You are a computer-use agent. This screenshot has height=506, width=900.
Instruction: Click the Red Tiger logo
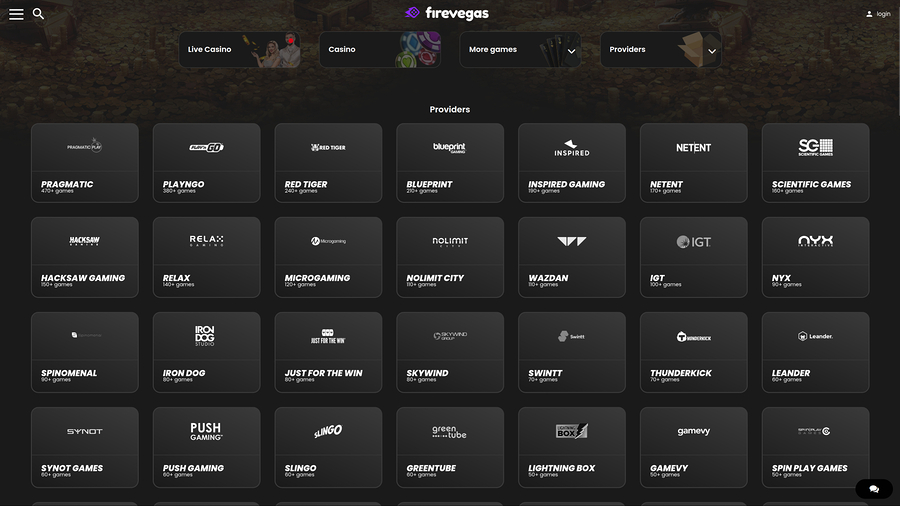328,147
